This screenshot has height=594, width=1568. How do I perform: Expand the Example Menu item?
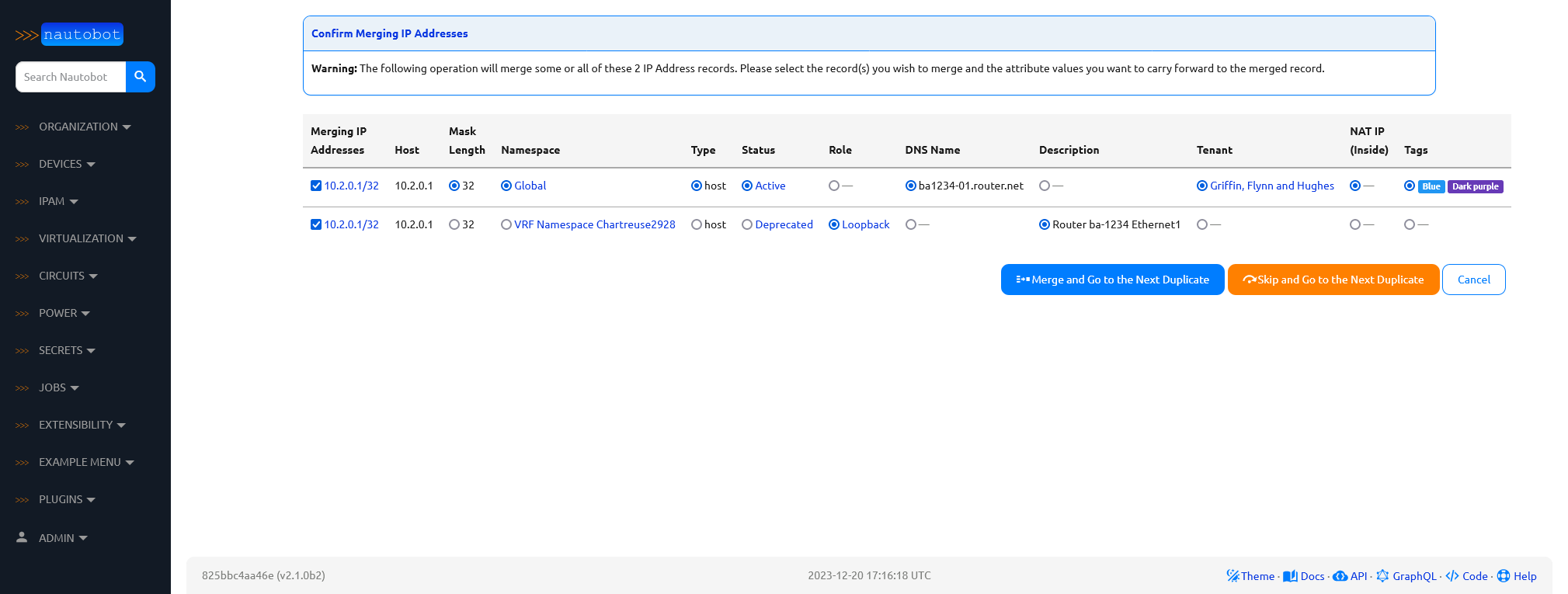[x=86, y=462]
